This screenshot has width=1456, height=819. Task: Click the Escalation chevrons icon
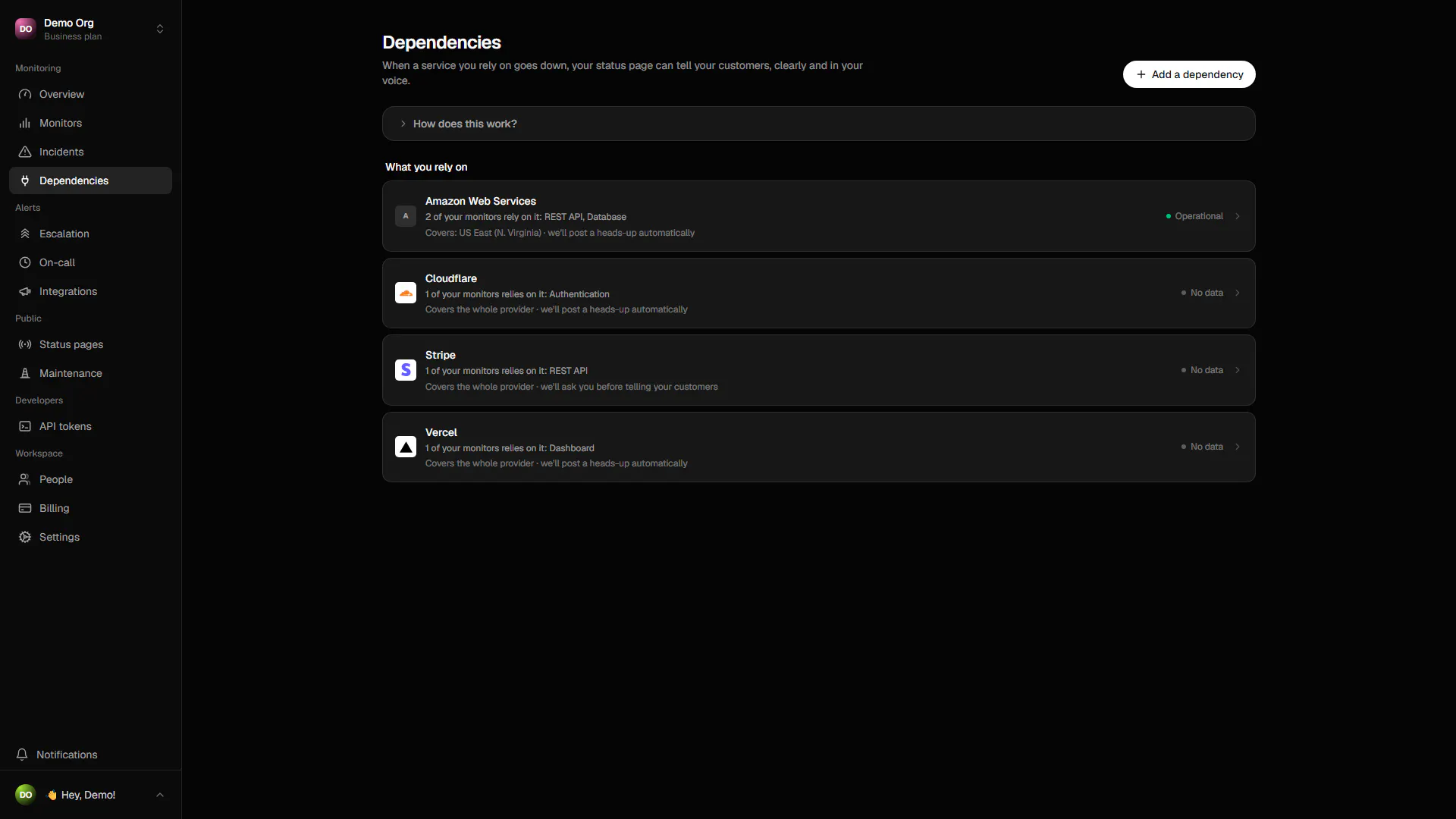25,234
